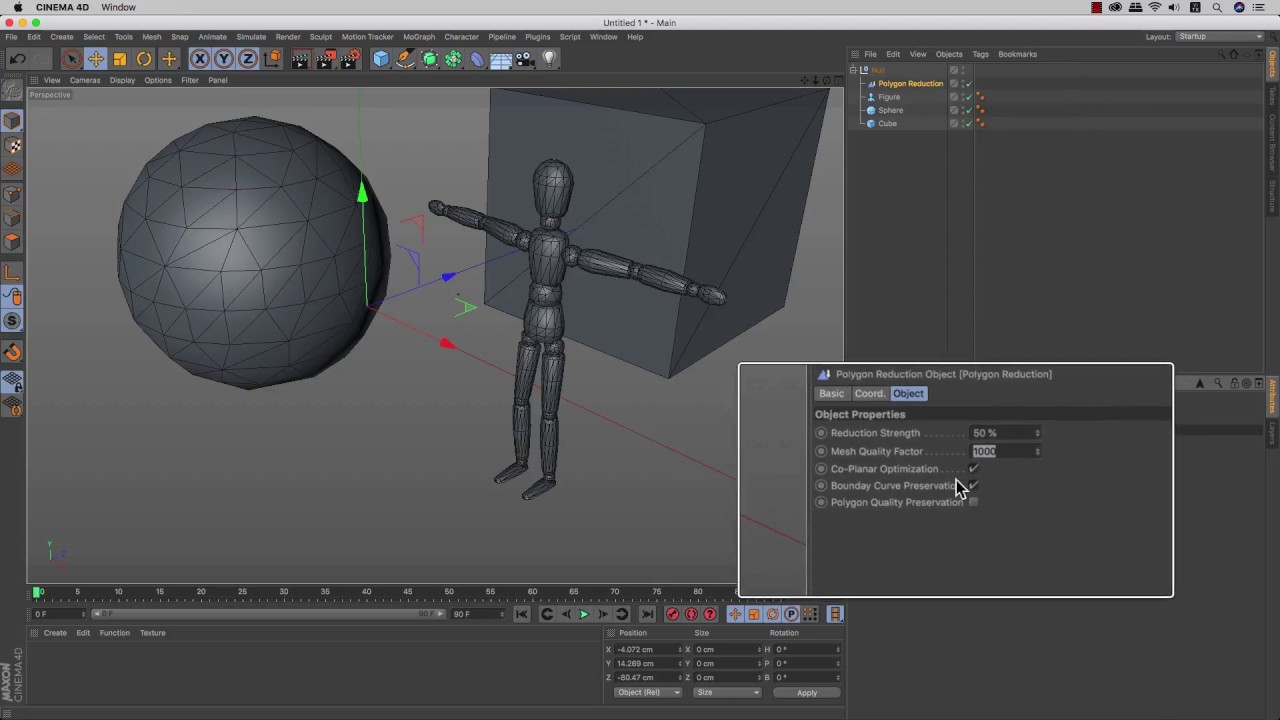Enable Polygon Quality Preservation checkbox
1280x720 pixels.
pos(973,502)
